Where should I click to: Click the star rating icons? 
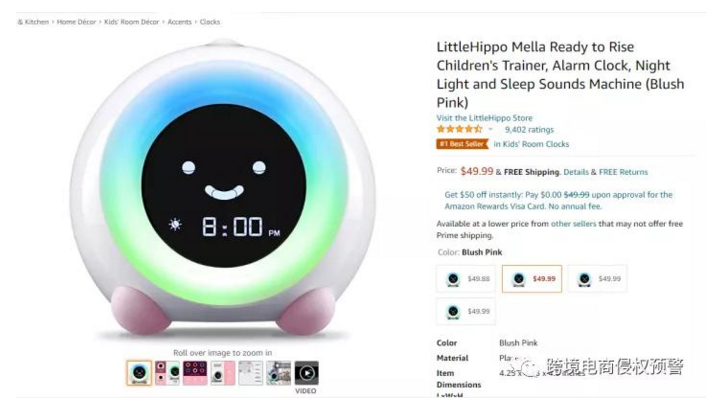[459, 129]
